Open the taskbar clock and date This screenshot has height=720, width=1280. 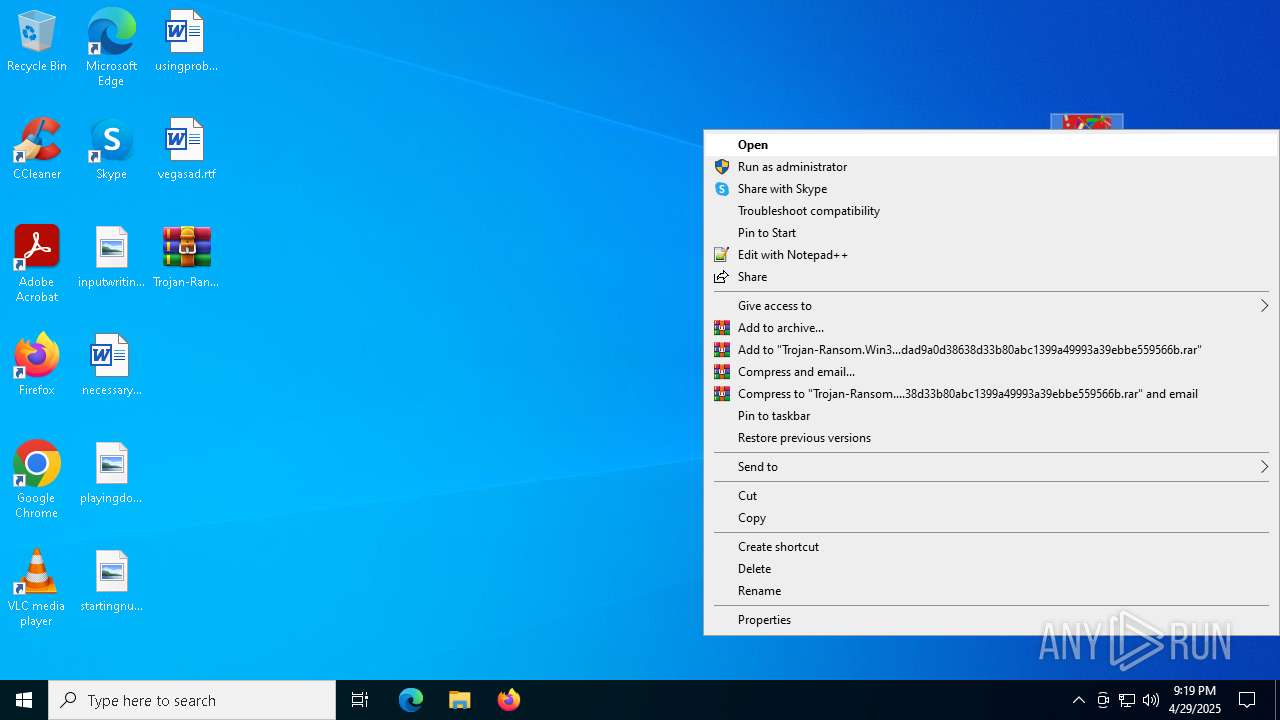(1194, 700)
